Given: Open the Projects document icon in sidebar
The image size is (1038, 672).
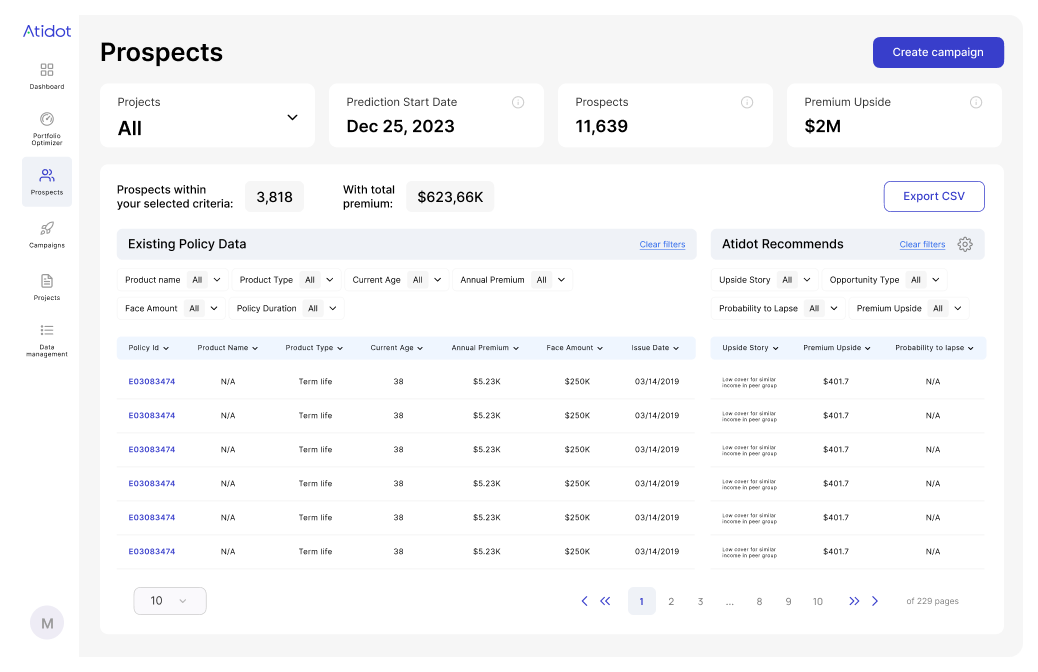Looking at the screenshot, I should [x=47, y=281].
